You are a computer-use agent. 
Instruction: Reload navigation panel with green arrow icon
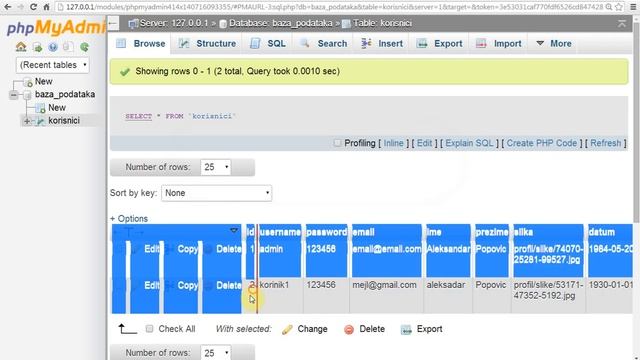coord(84,47)
